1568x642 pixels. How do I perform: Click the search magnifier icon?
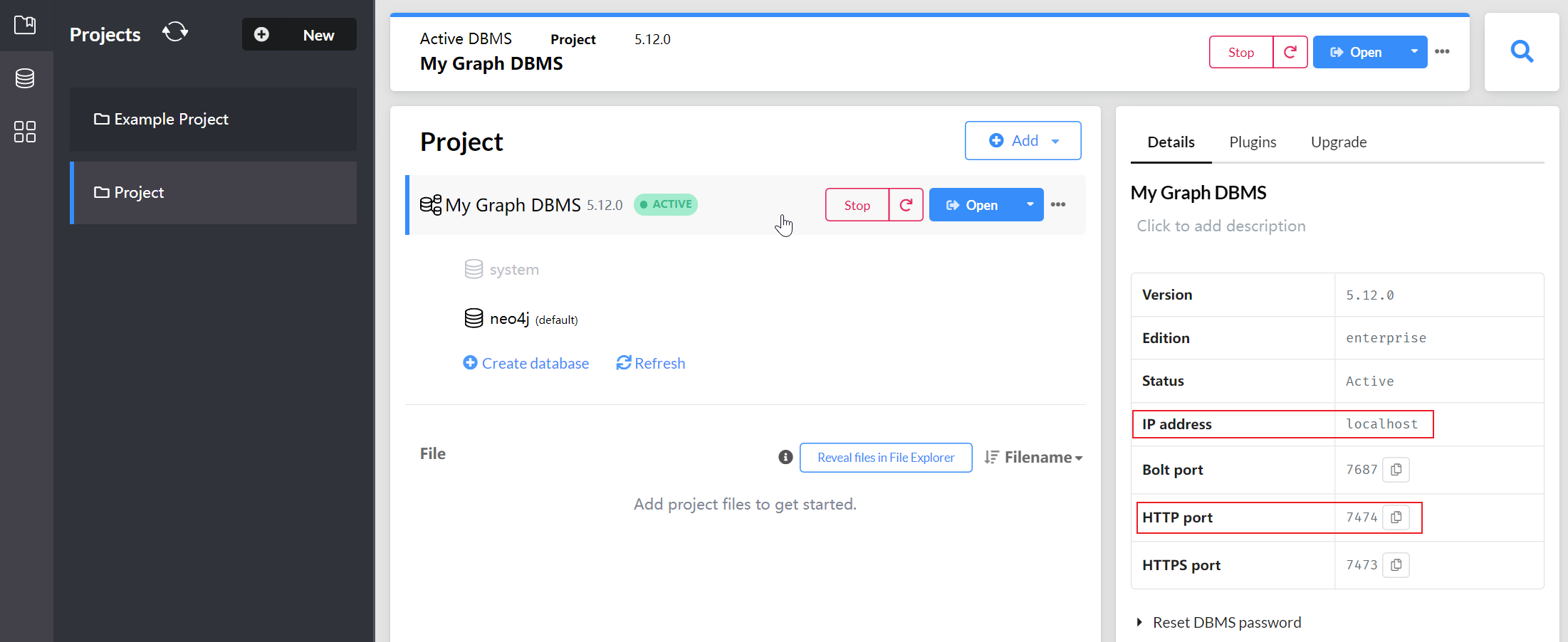pos(1522,51)
